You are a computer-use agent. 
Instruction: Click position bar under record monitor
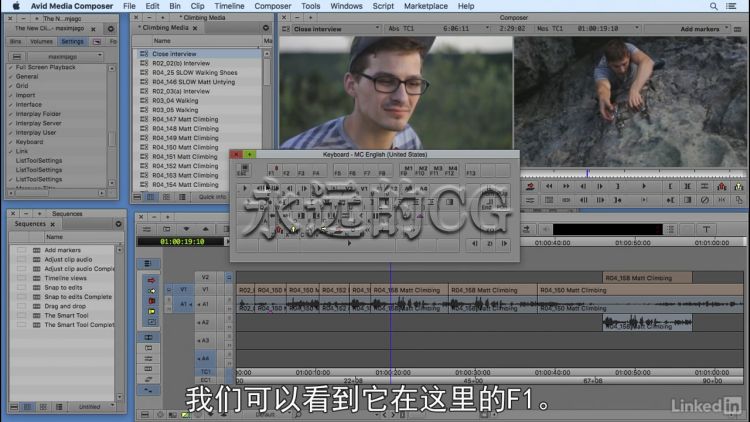pos(632,173)
